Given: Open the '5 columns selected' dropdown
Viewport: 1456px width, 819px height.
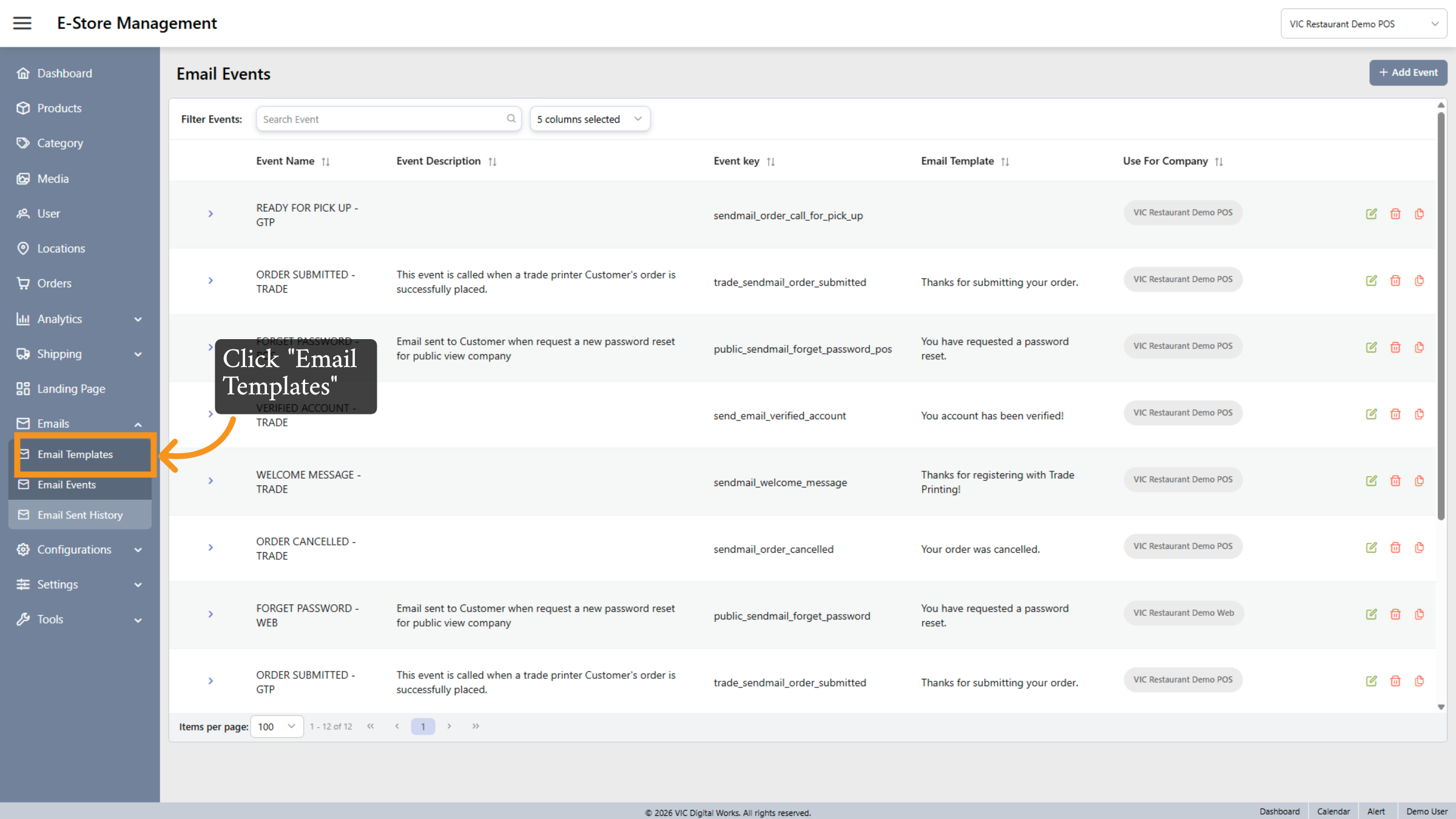Looking at the screenshot, I should tap(589, 119).
